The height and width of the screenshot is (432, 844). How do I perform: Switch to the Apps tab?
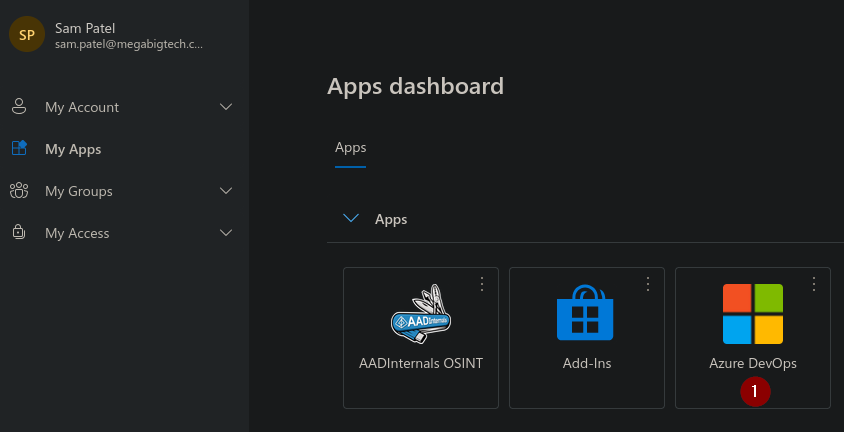click(350, 147)
